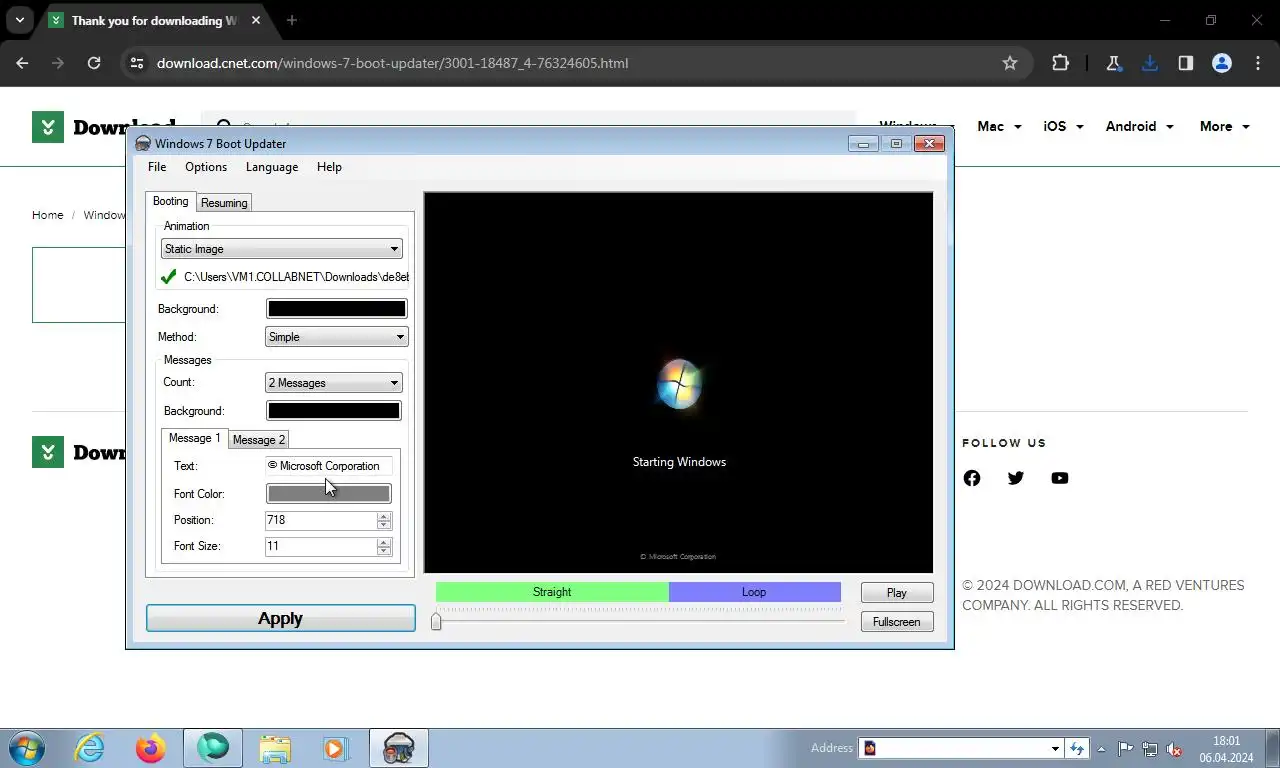Click the boot animation file path
The image size is (1280, 768).
[296, 277]
